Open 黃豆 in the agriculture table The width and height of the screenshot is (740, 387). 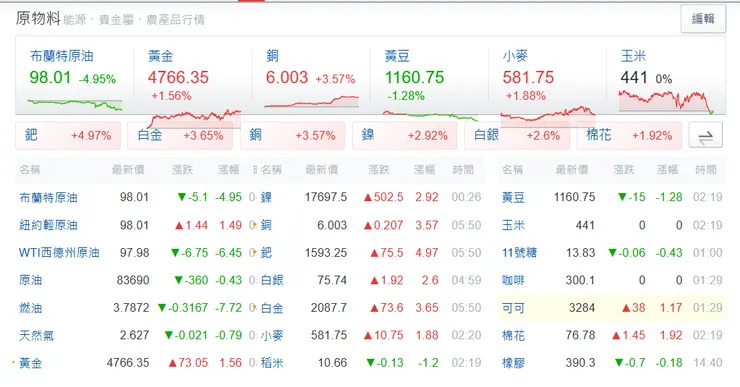[x=513, y=197]
